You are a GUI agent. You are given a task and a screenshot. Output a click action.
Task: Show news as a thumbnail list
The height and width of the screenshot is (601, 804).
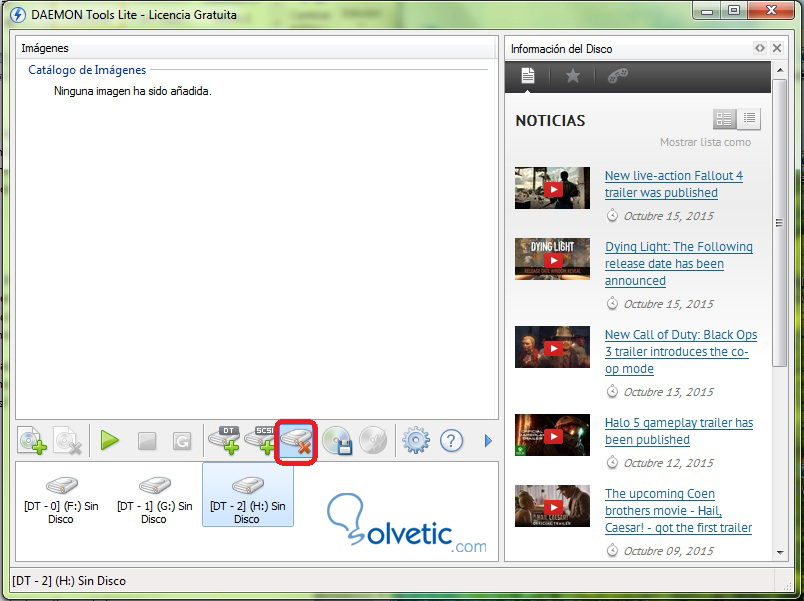(724, 119)
